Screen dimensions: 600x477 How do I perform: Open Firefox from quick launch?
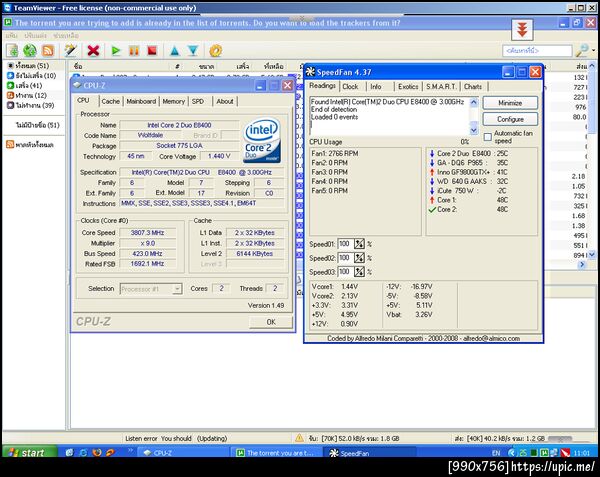point(96,453)
